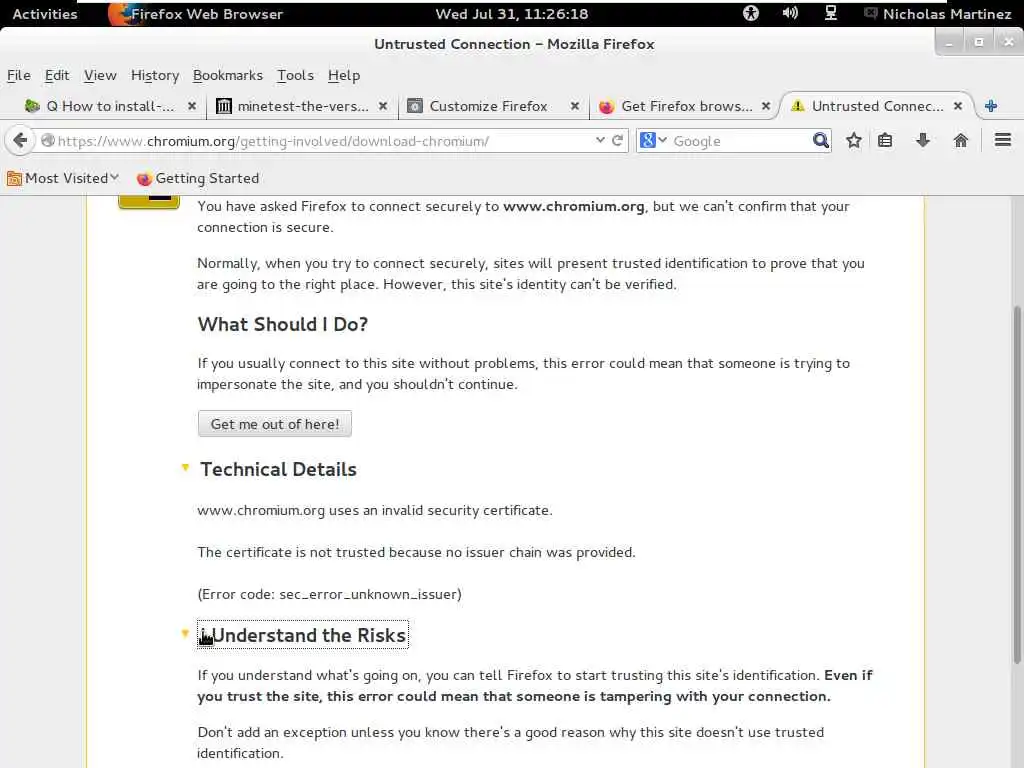
Task: Collapse the Technical Details section
Action: 185,468
